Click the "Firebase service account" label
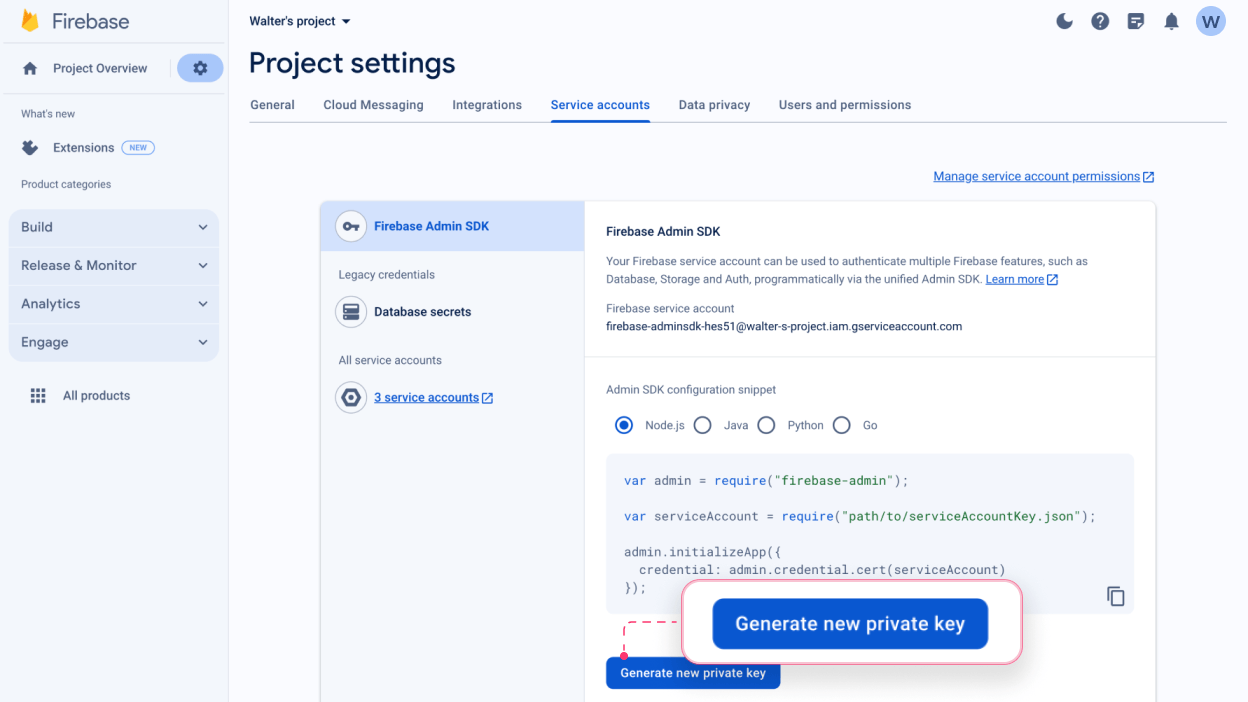Screen dimensions: 1248x702 click(670, 309)
